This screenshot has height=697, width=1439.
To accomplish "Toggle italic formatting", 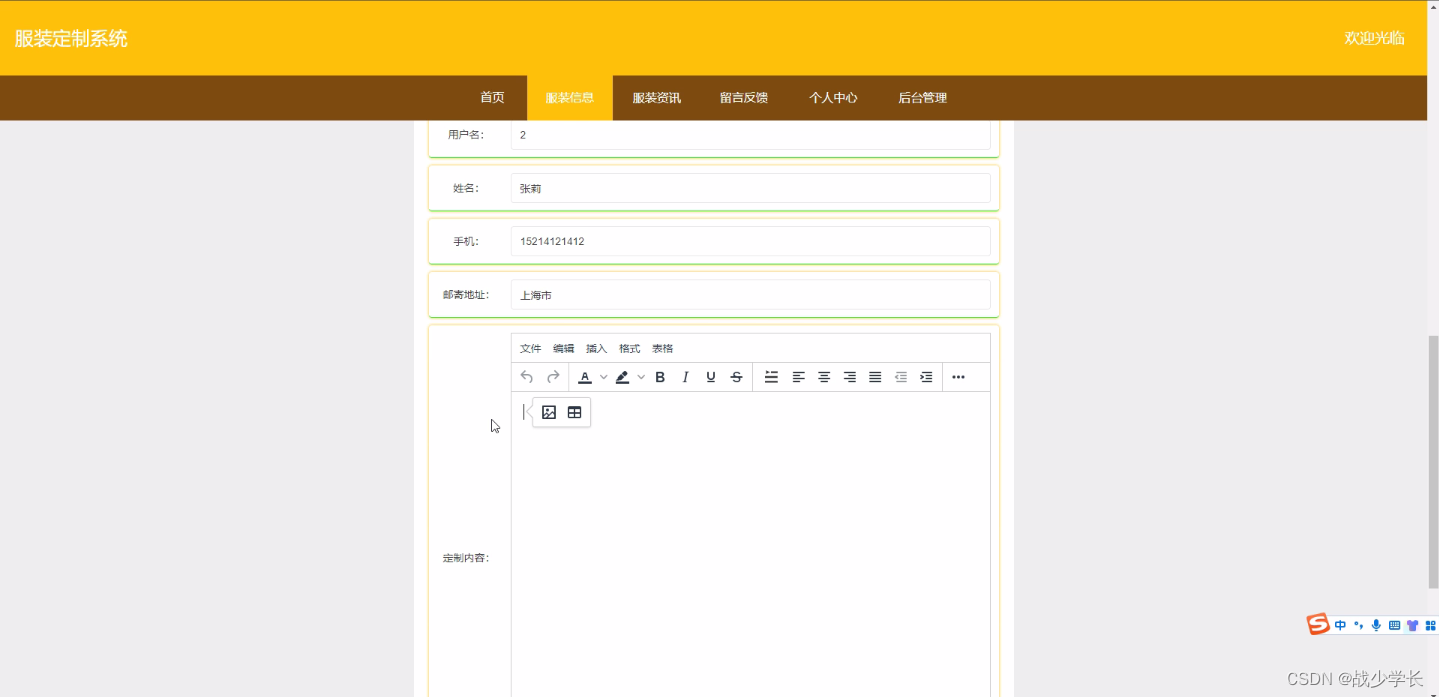I will 686,377.
